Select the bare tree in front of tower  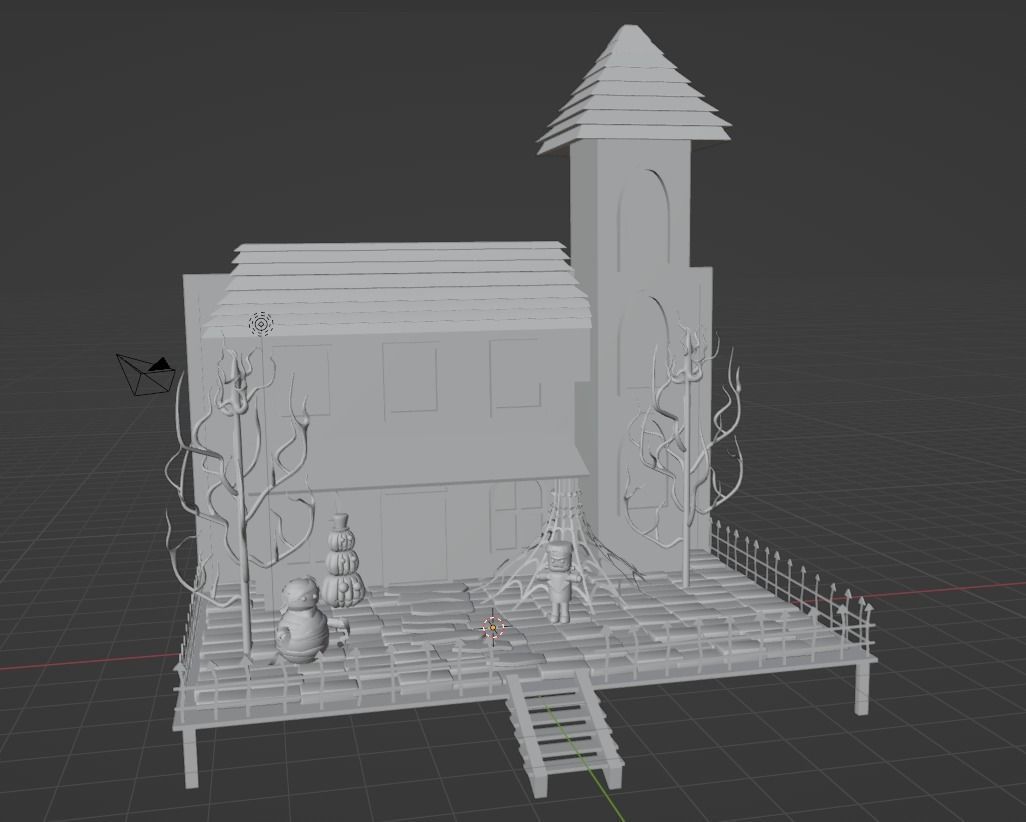[x=684, y=452]
